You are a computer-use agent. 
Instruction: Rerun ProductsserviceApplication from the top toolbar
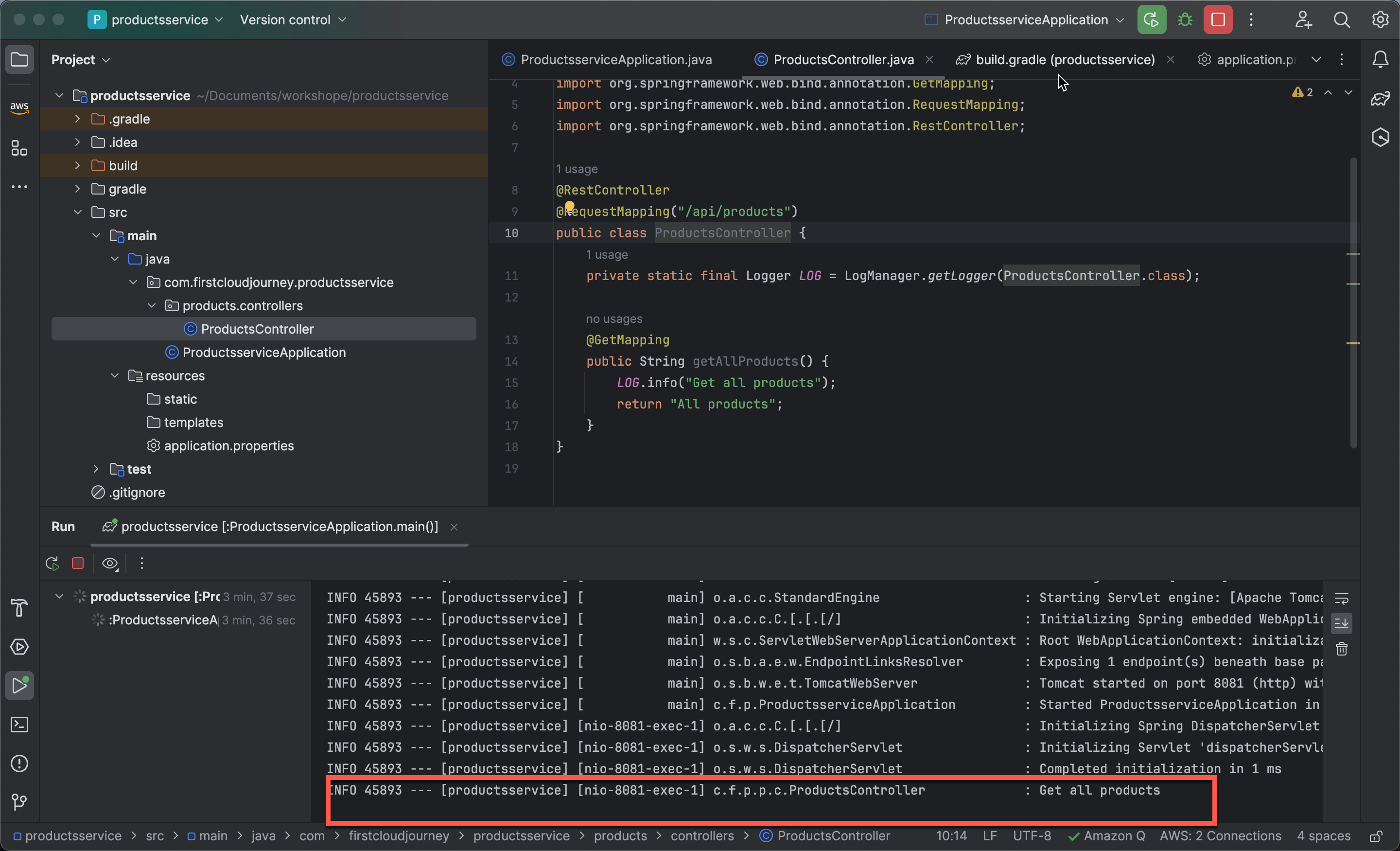1151,20
